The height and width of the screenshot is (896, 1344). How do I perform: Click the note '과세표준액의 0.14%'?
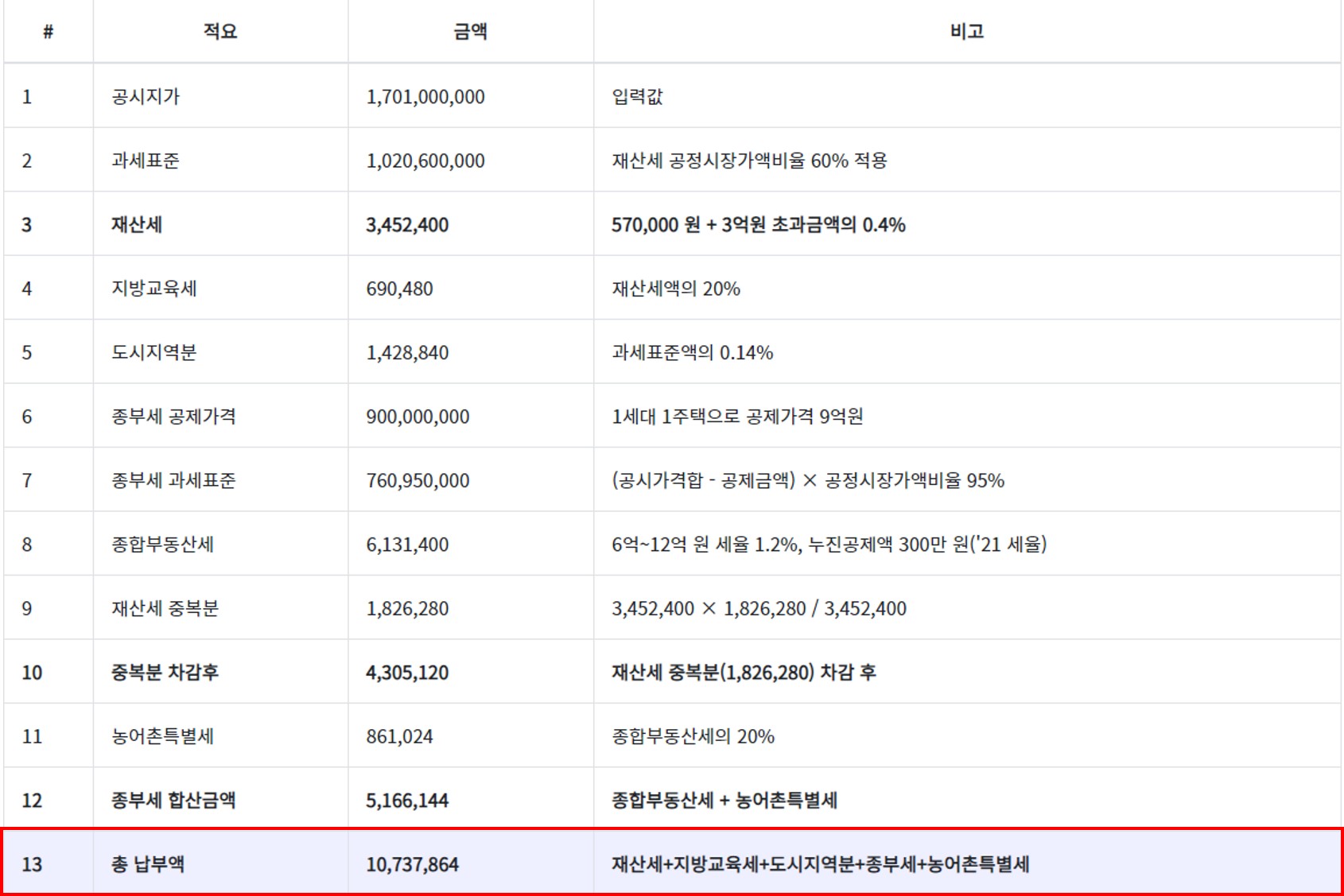pos(693,352)
